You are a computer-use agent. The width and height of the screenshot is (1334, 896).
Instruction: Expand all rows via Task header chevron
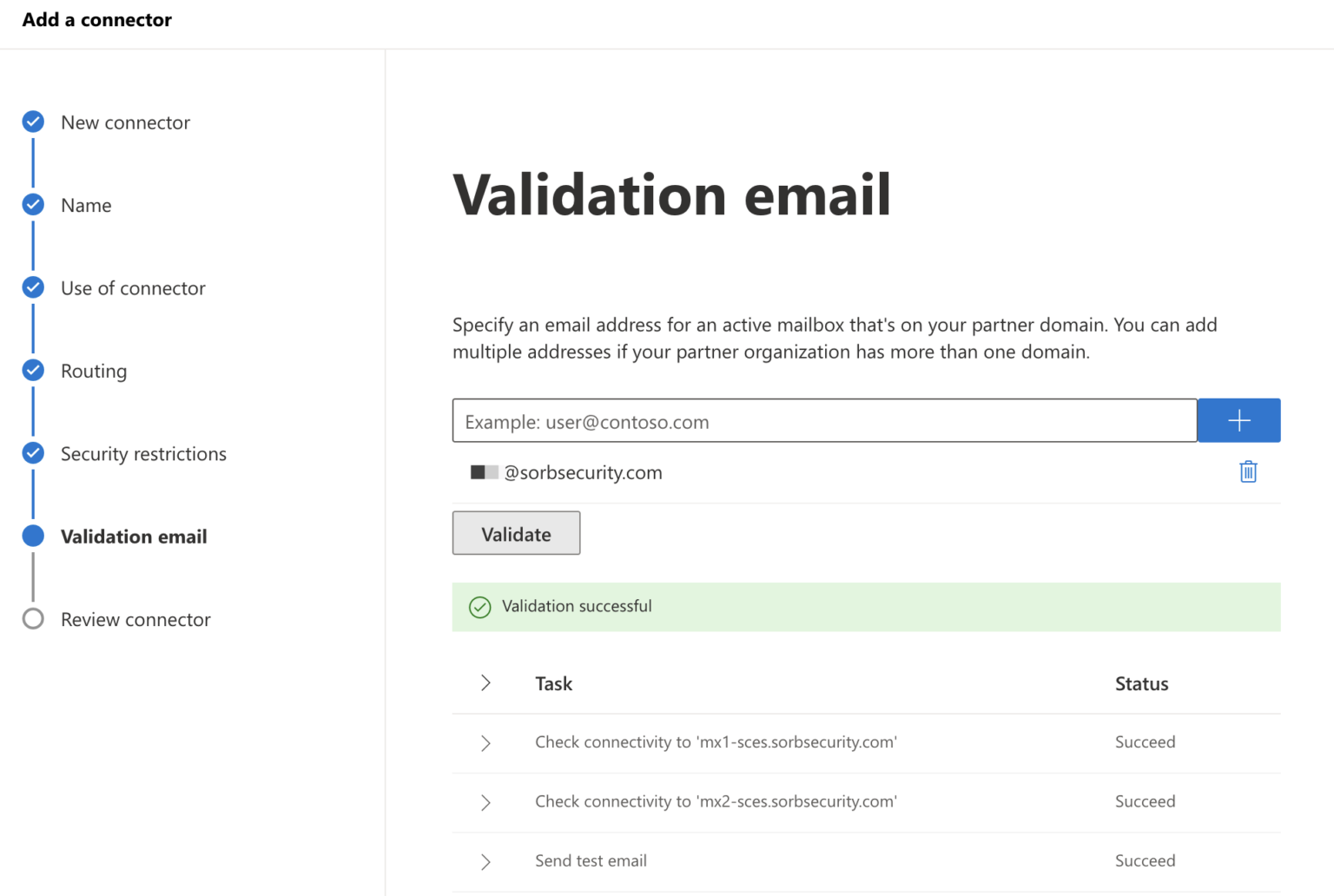[485, 683]
